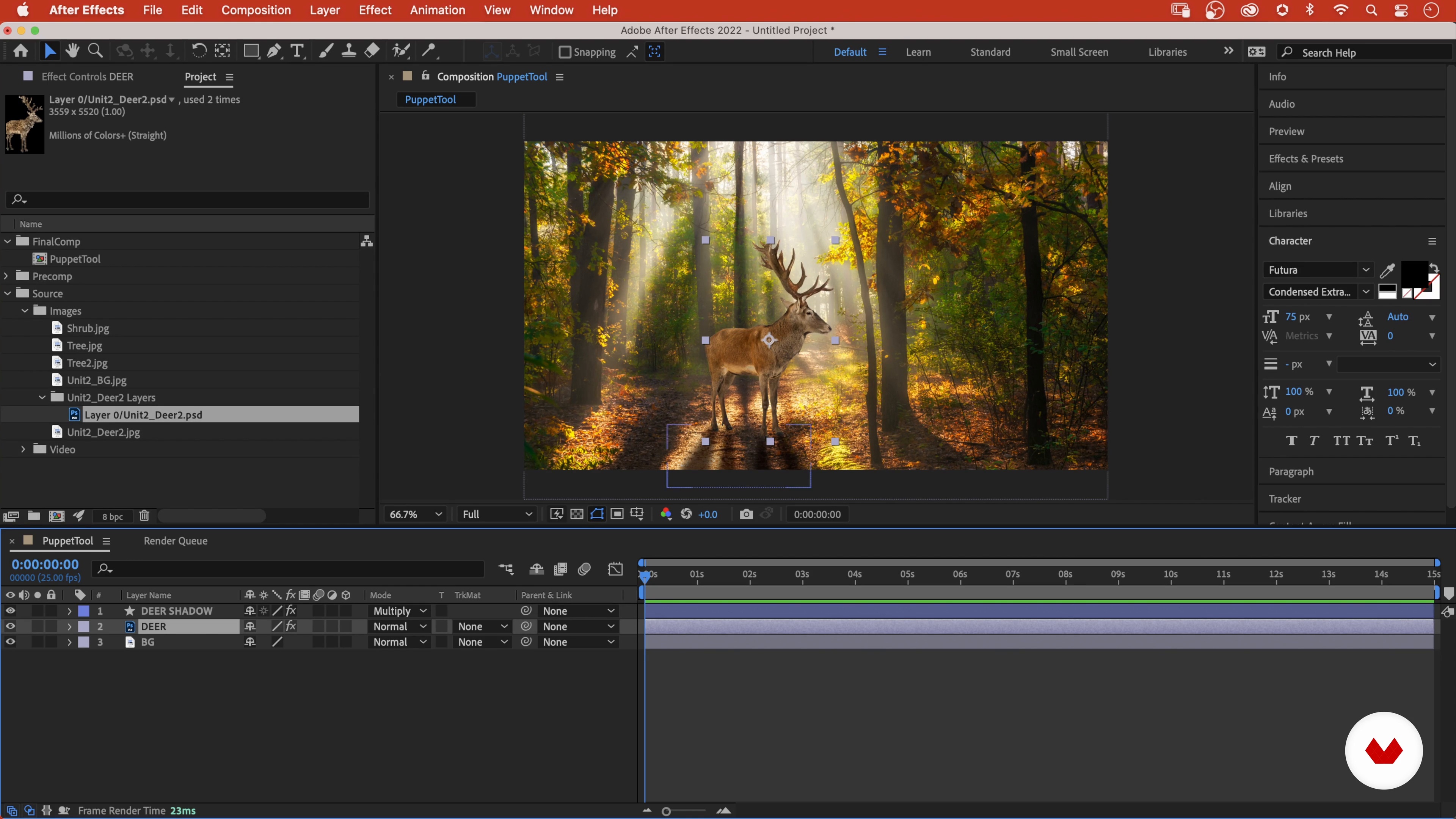Select the Pen tool in toolbar

tap(274, 52)
